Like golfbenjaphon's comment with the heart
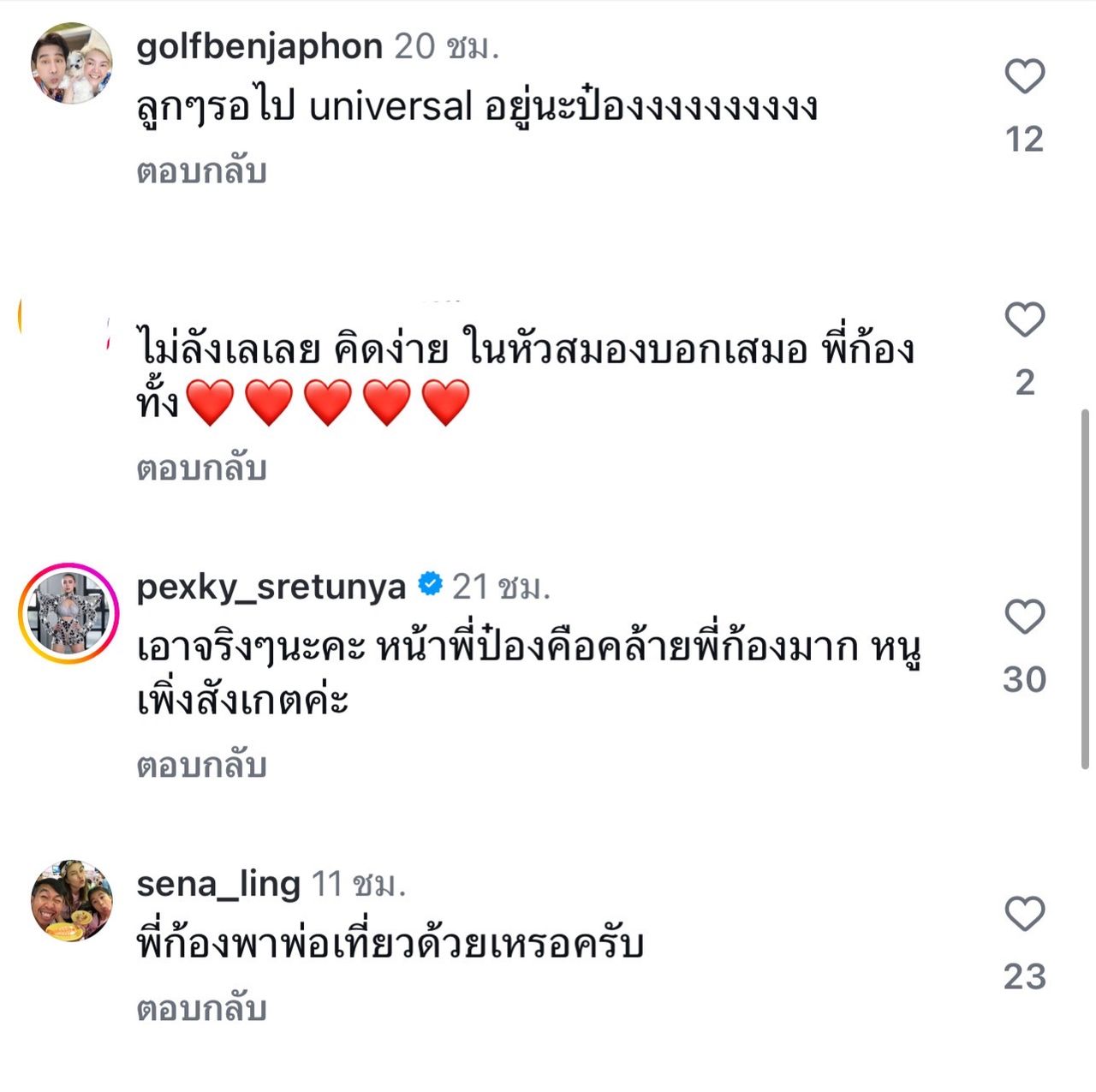Image resolution: width=1096 pixels, height=1092 pixels. (1024, 77)
